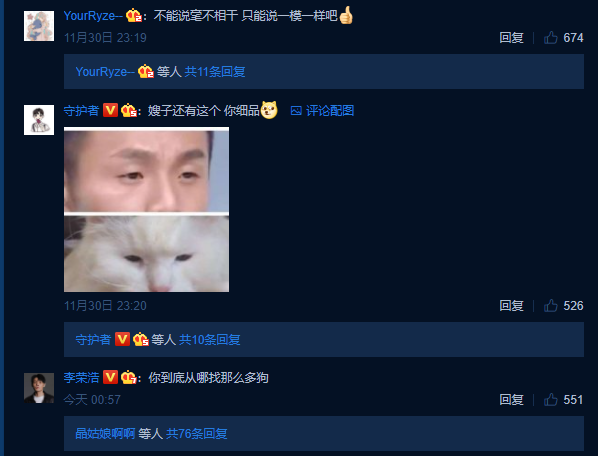Enlarge the man and cat comparison image
Image resolution: width=598 pixels, height=456 pixels.
point(146,210)
